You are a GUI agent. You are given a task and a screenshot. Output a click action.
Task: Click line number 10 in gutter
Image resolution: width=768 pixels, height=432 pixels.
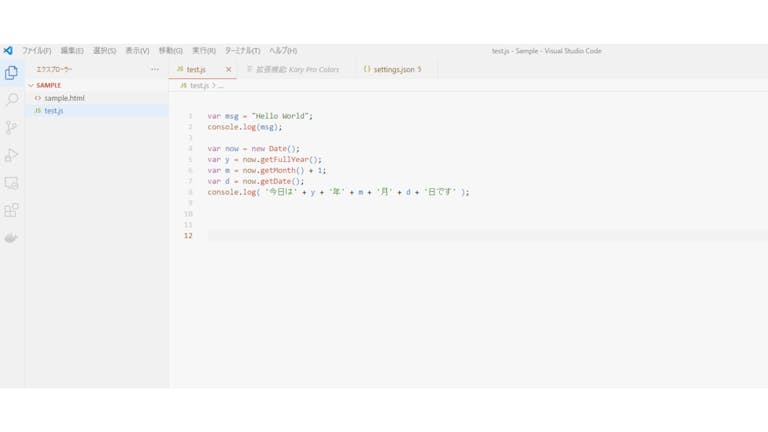click(188, 214)
